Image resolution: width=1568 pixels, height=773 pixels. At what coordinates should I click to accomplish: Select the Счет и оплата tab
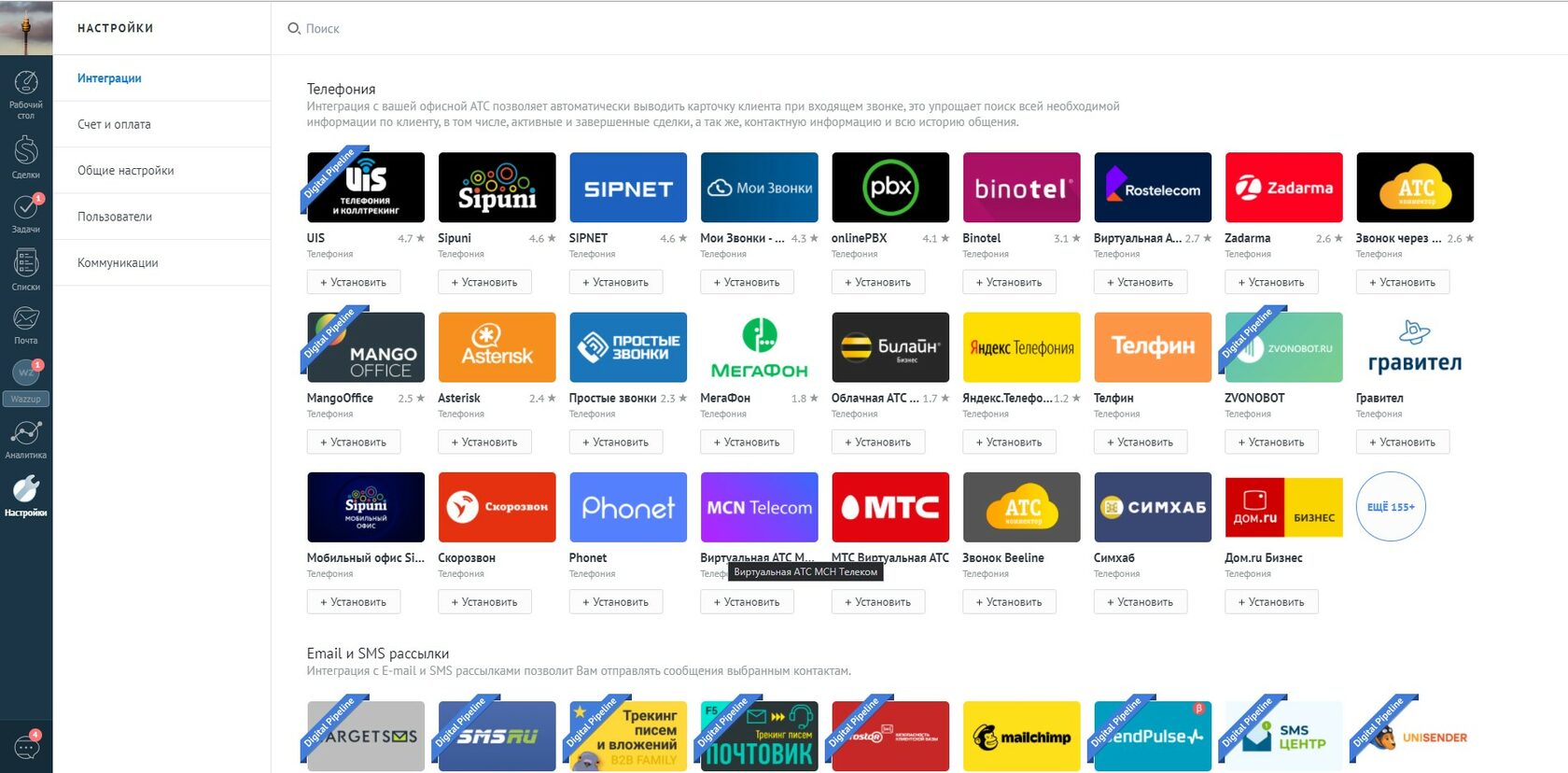click(161, 124)
